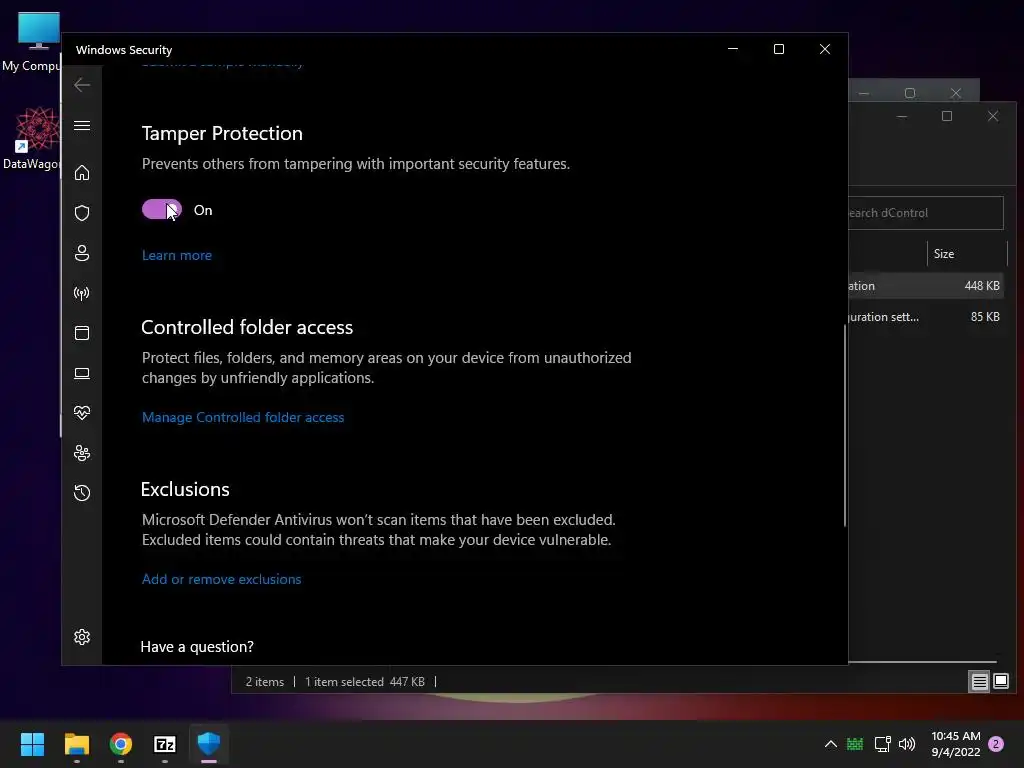Click Manage Controlled folder access link
1024x768 pixels.
click(x=243, y=417)
